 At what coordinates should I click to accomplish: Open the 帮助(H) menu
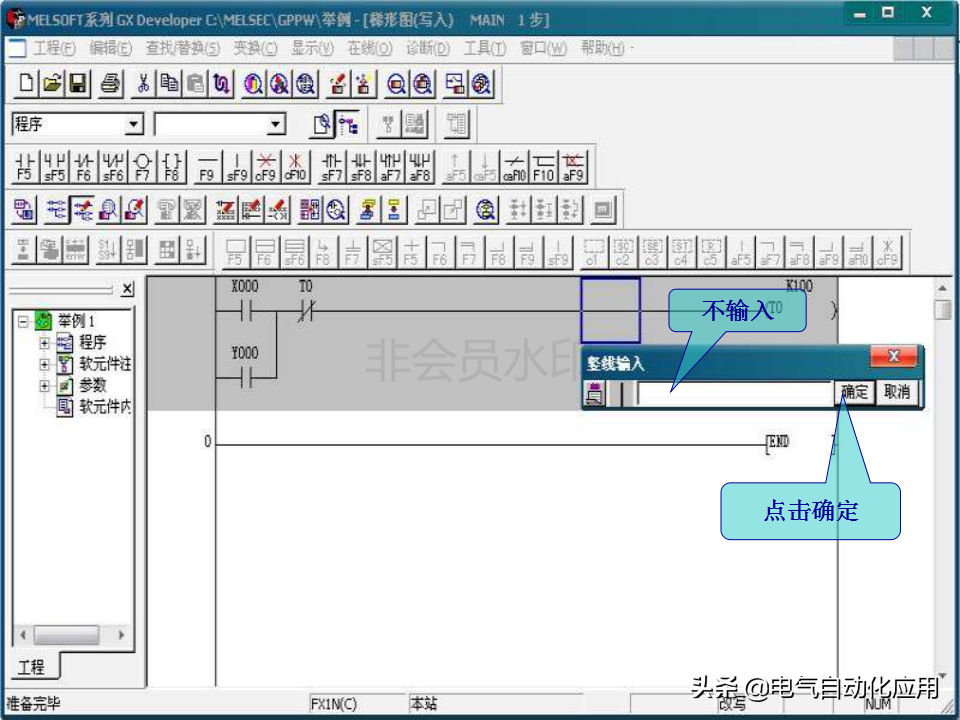[603, 48]
